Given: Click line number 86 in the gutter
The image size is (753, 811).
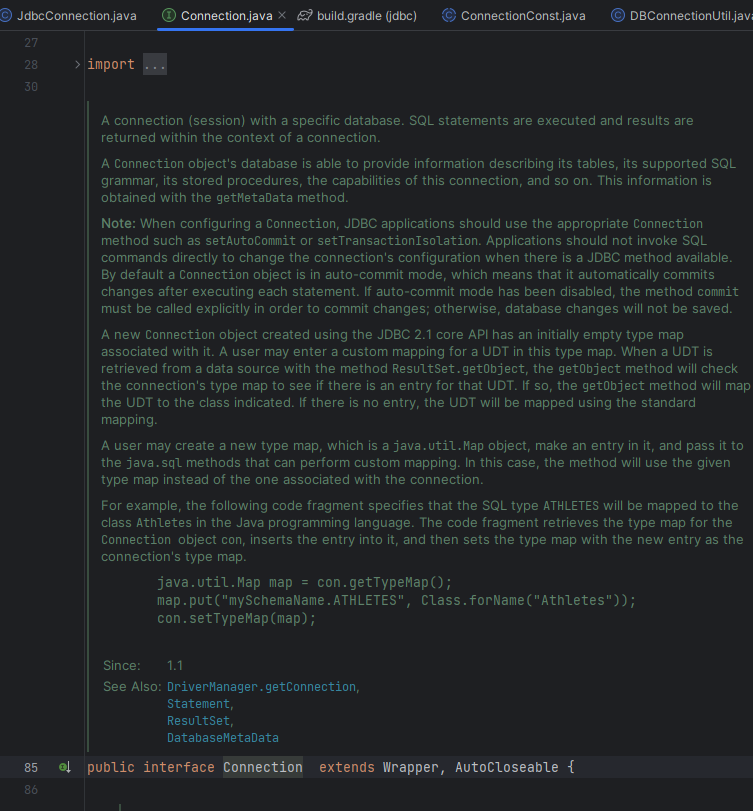Looking at the screenshot, I should [x=31, y=790].
